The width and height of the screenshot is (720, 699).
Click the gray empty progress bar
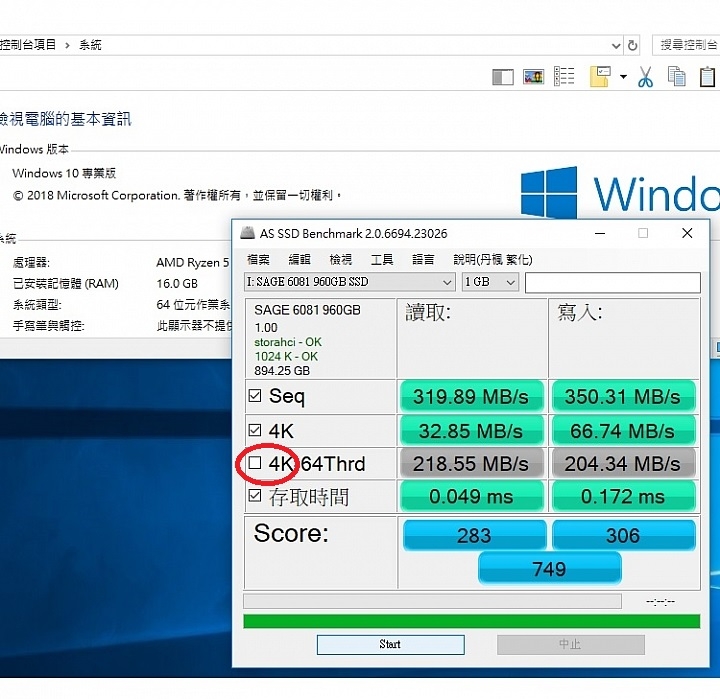tap(433, 601)
